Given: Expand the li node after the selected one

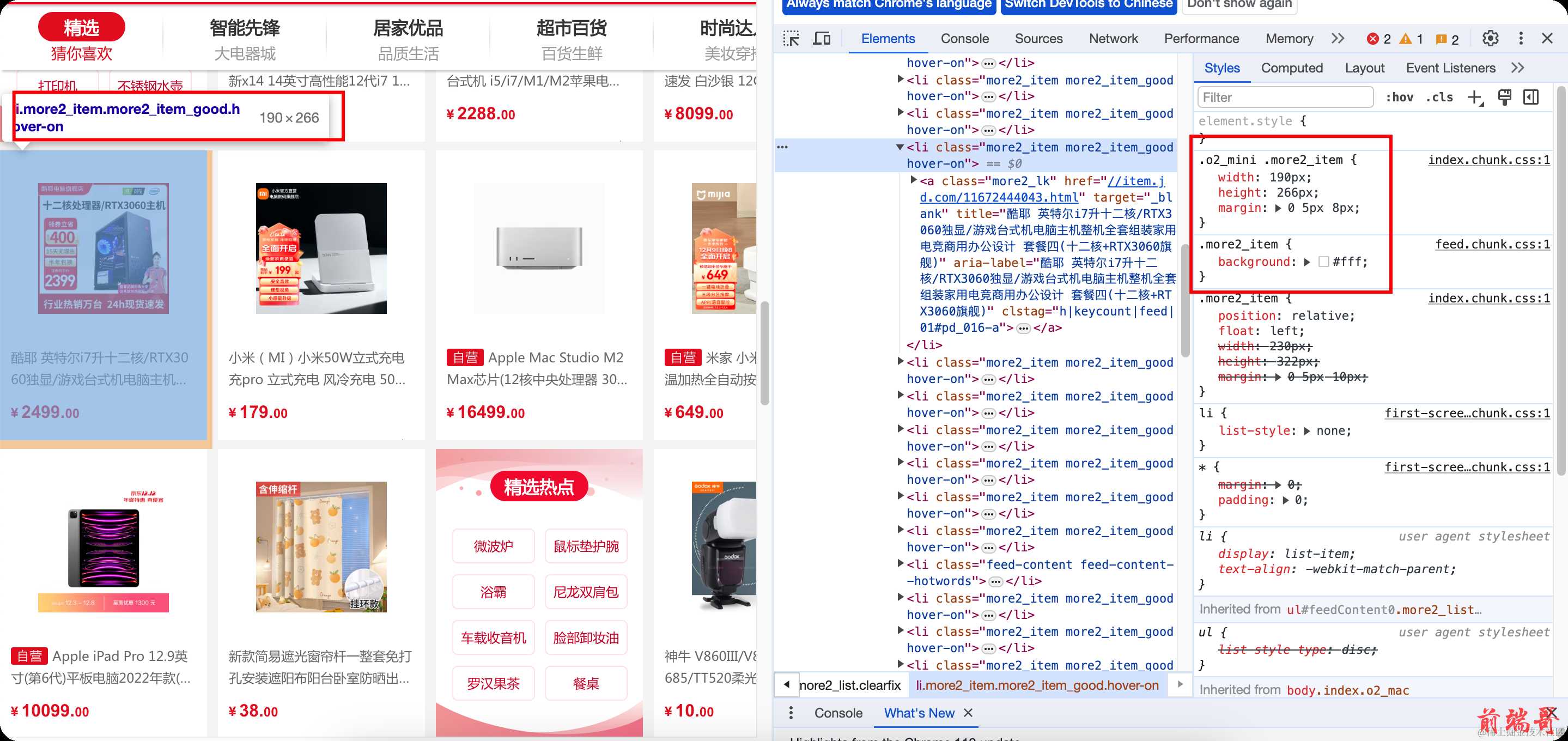Looking at the screenshot, I should click(900, 362).
